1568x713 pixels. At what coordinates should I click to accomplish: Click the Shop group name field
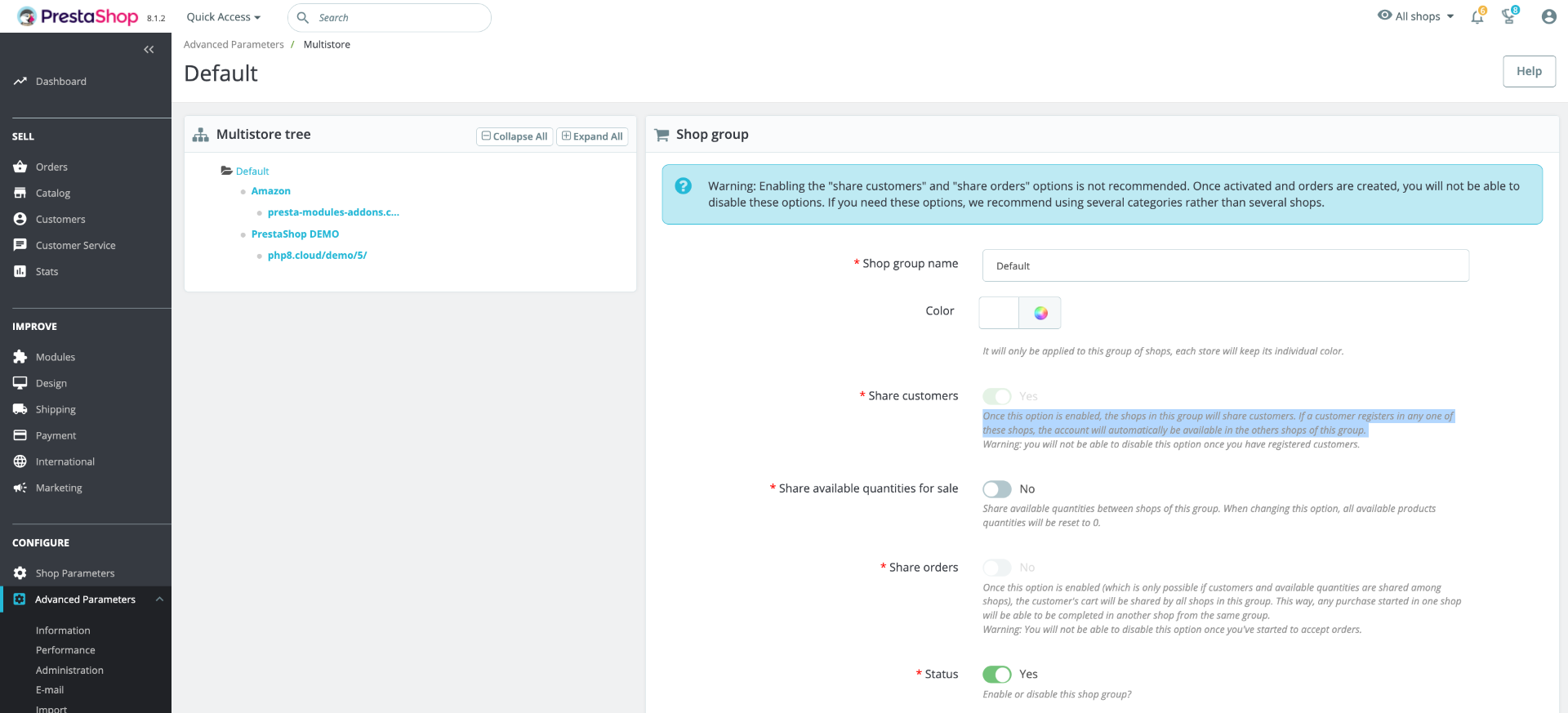point(1225,266)
